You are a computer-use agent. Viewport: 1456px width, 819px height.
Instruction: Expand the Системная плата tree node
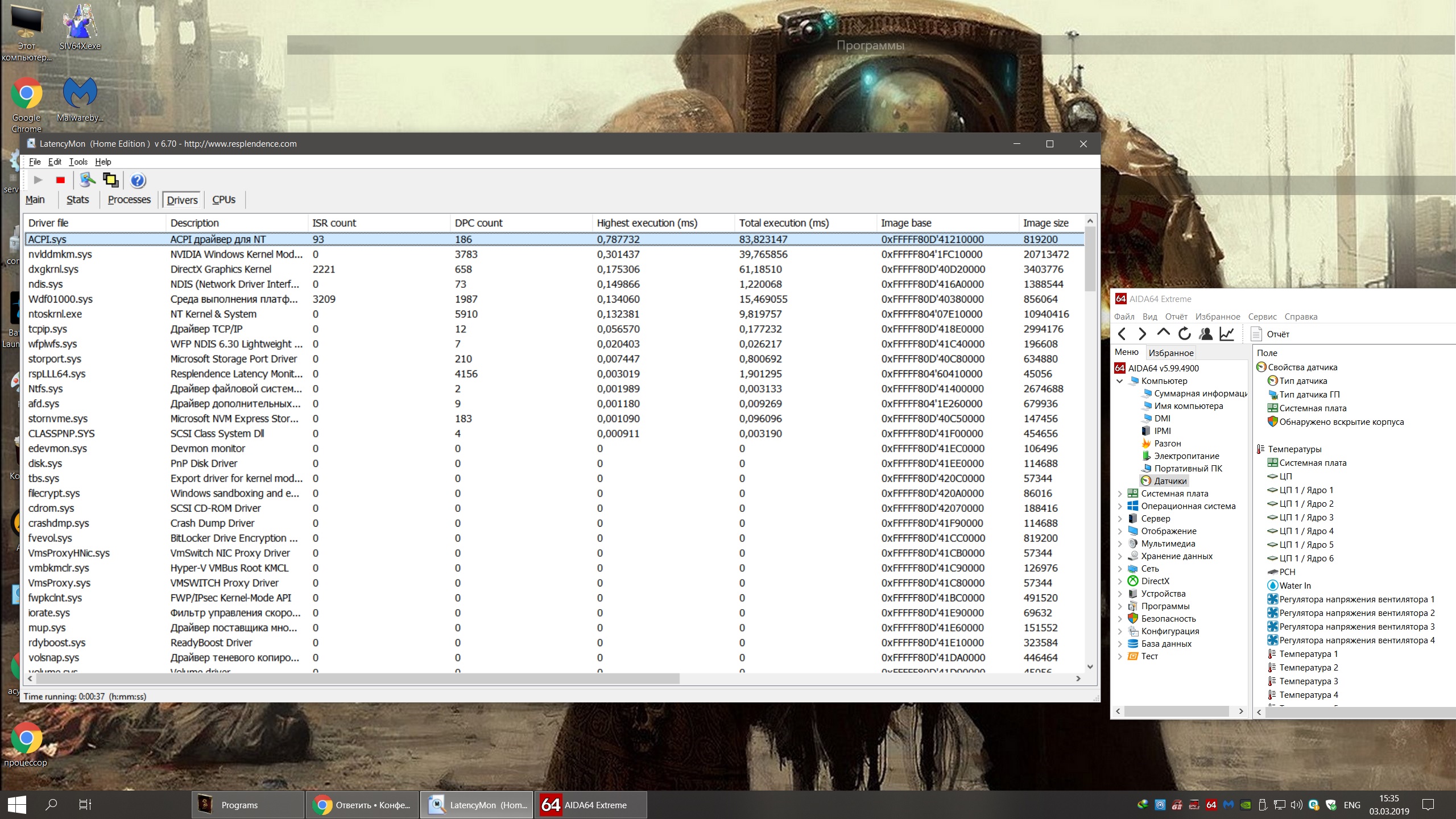(x=1120, y=494)
